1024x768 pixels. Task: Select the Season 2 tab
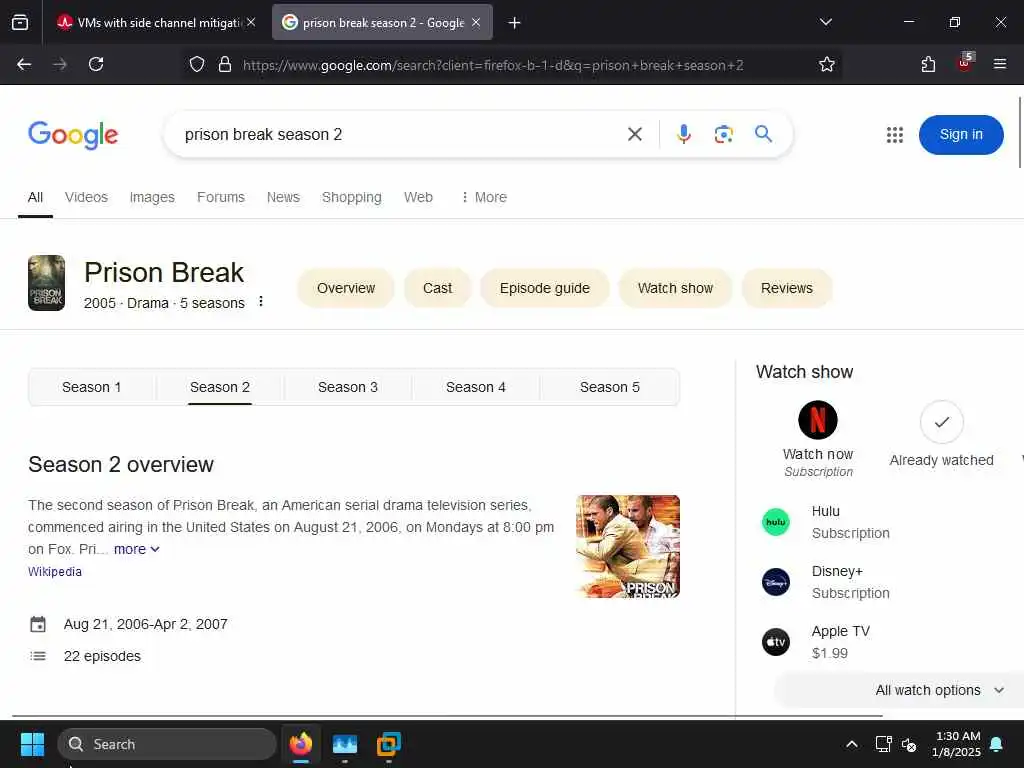point(219,387)
